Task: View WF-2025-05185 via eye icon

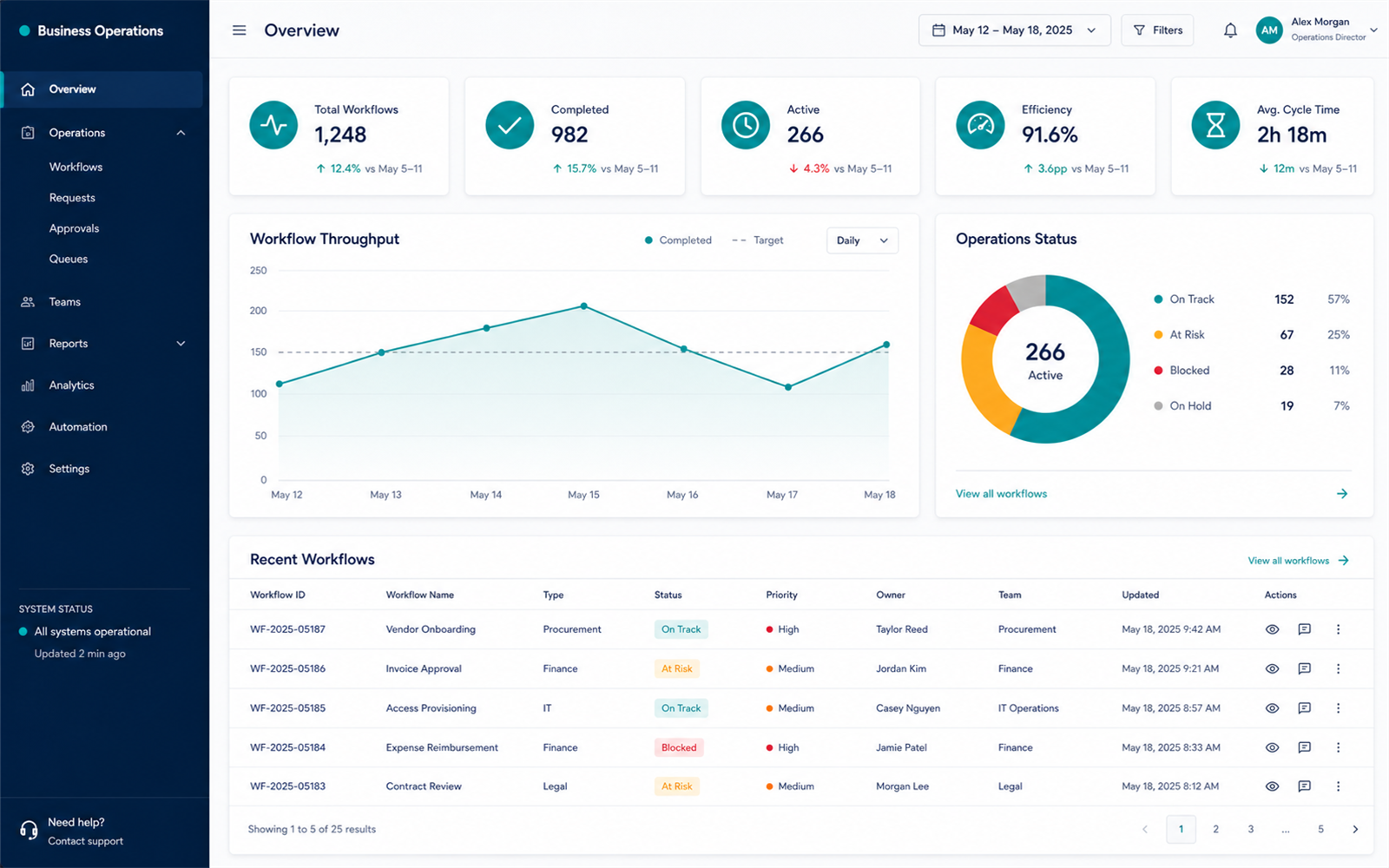Action: point(1272,708)
